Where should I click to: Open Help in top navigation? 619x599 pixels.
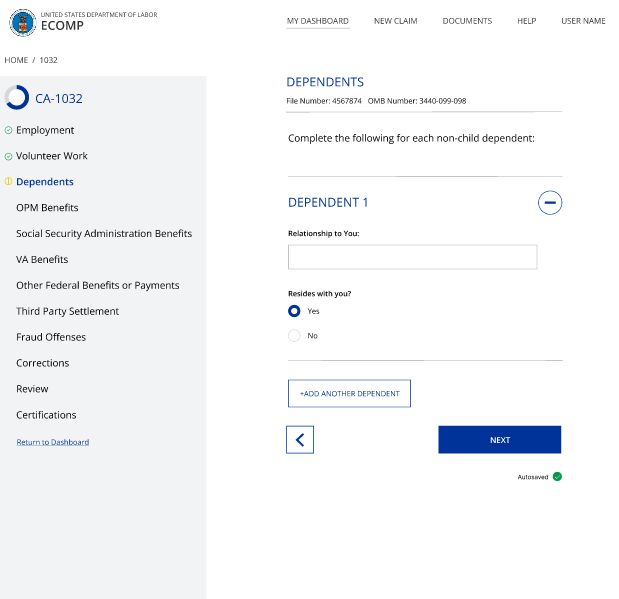coord(527,21)
